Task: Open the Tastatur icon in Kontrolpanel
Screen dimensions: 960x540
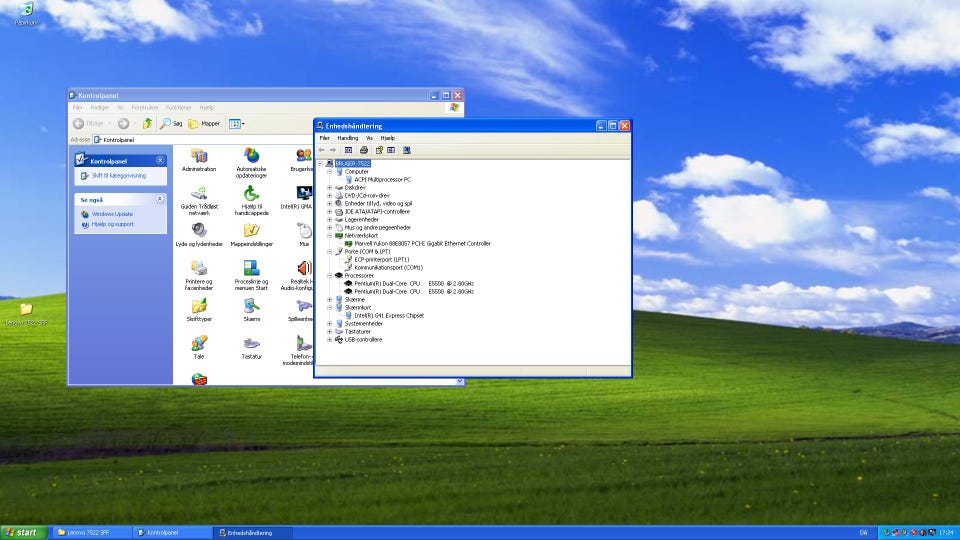Action: [251, 348]
